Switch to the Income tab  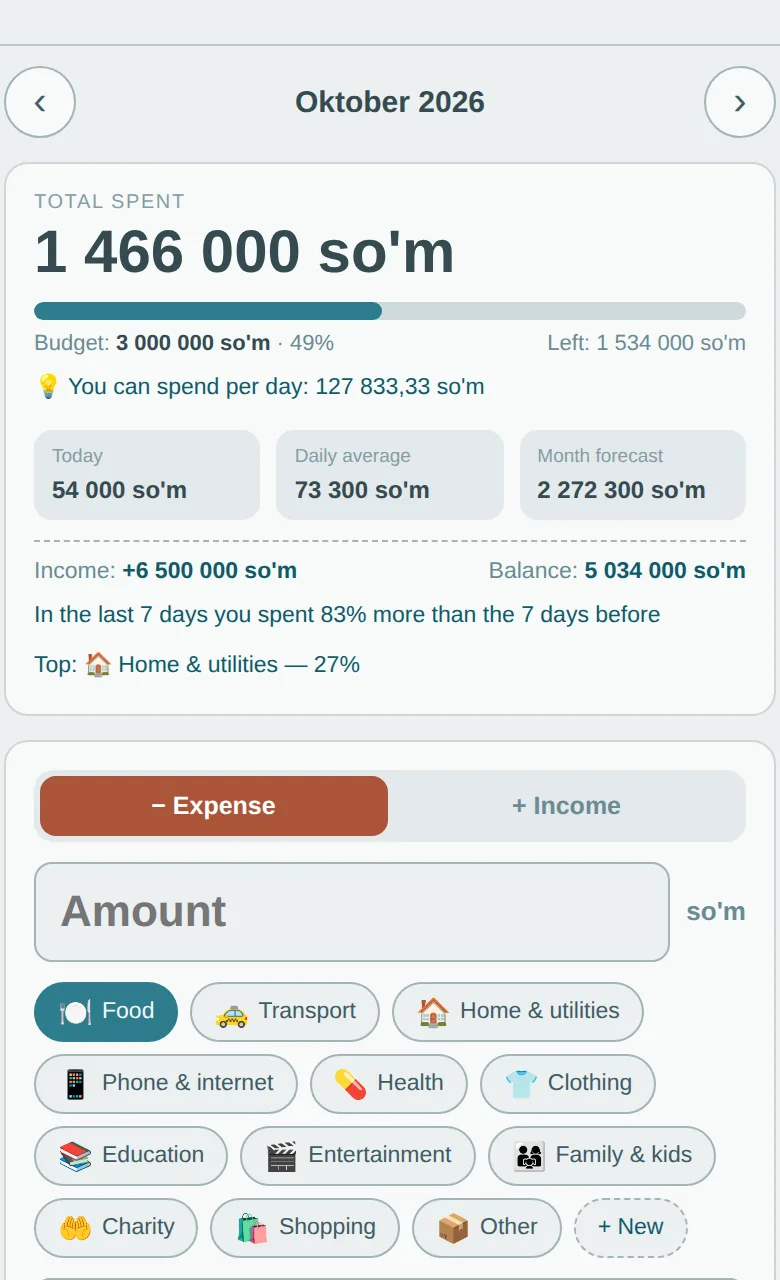[x=566, y=806]
